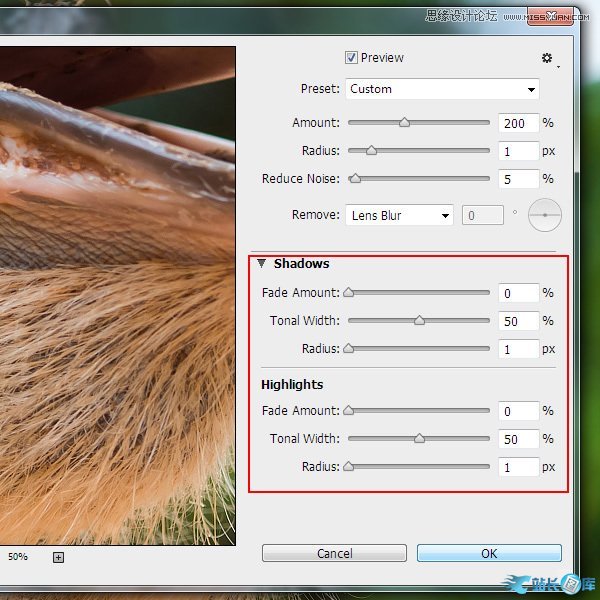Toggle the Preview checkbox

coord(351,58)
